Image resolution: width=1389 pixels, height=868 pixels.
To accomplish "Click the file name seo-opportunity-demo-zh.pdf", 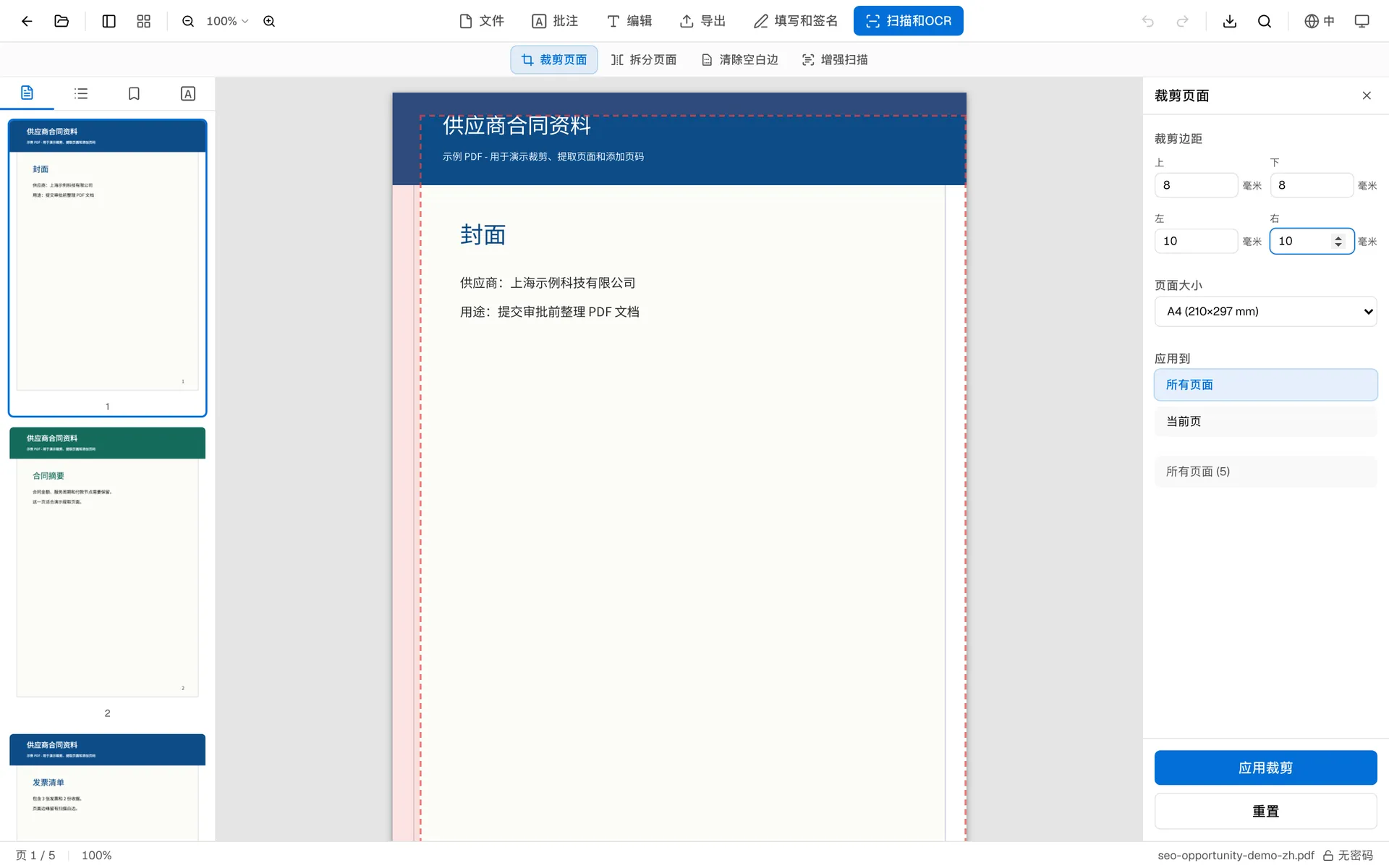I will click(1236, 855).
